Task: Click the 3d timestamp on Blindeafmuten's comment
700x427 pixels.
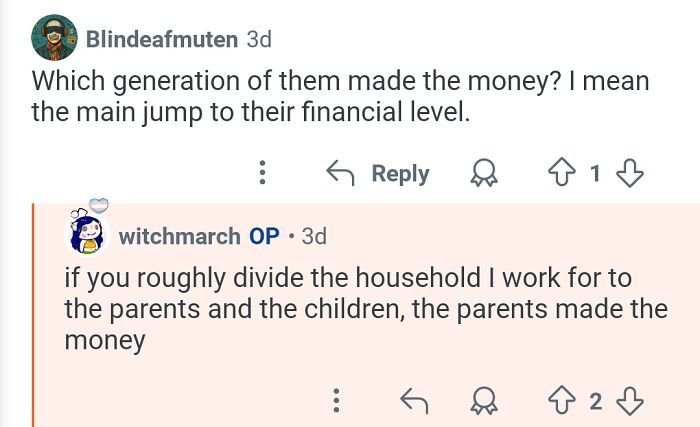Action: tap(258, 39)
